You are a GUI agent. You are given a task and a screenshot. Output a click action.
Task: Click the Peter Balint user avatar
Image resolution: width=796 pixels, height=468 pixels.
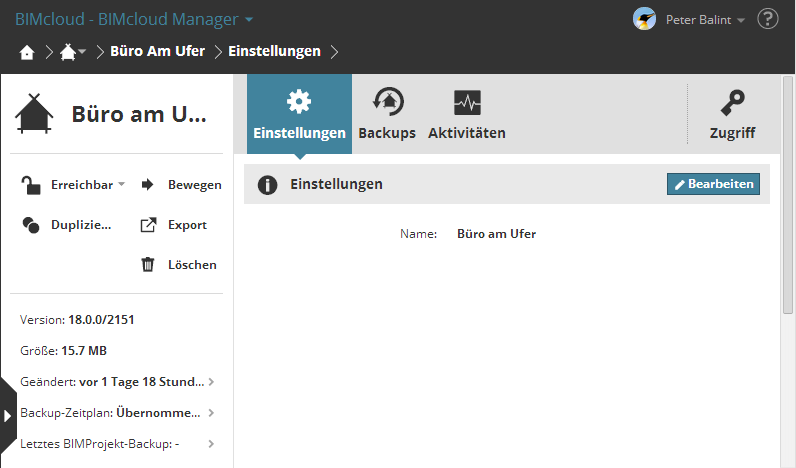[x=644, y=20]
